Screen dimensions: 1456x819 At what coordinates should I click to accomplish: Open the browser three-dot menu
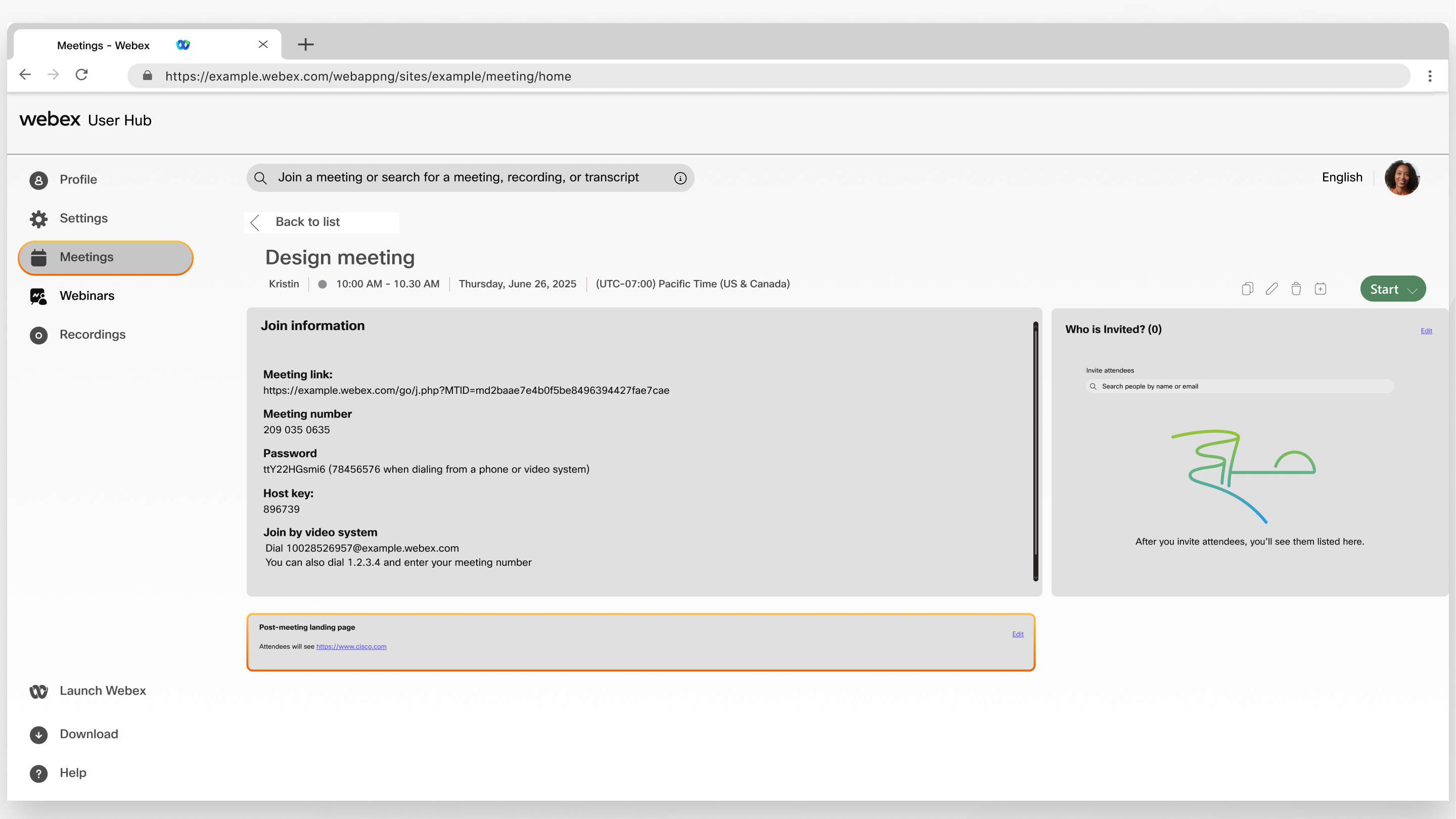coord(1429,76)
